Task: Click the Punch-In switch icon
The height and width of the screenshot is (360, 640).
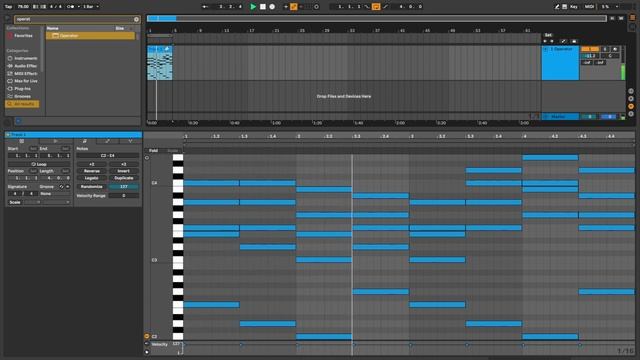Action: click(367, 7)
